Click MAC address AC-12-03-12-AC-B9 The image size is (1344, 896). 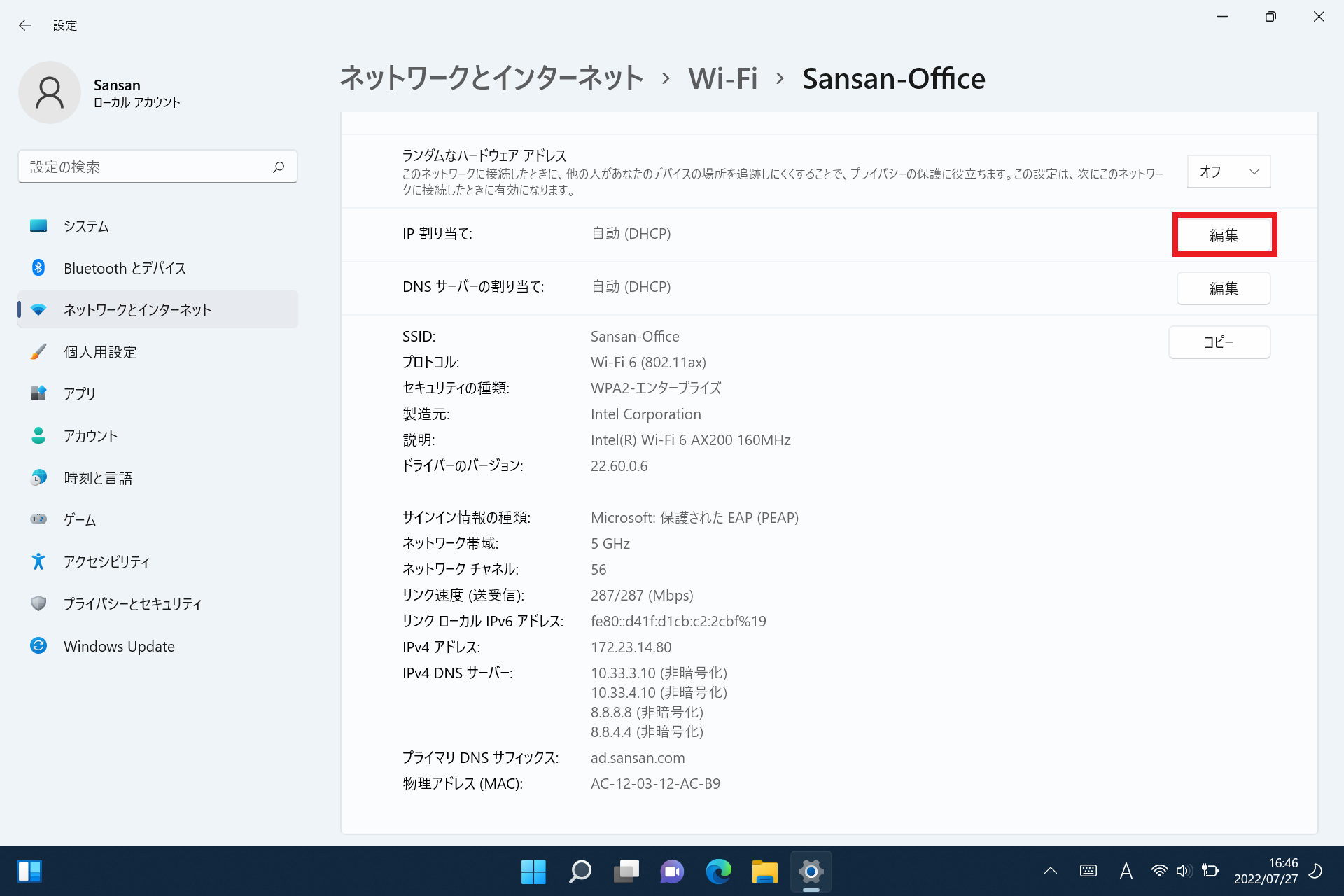coord(655,783)
